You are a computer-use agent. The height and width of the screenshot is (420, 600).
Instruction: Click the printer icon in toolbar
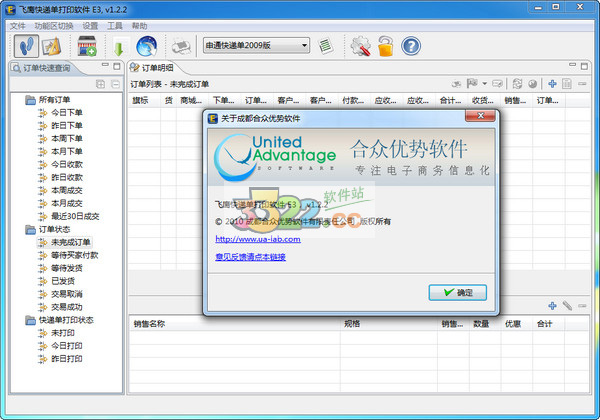click(x=181, y=47)
